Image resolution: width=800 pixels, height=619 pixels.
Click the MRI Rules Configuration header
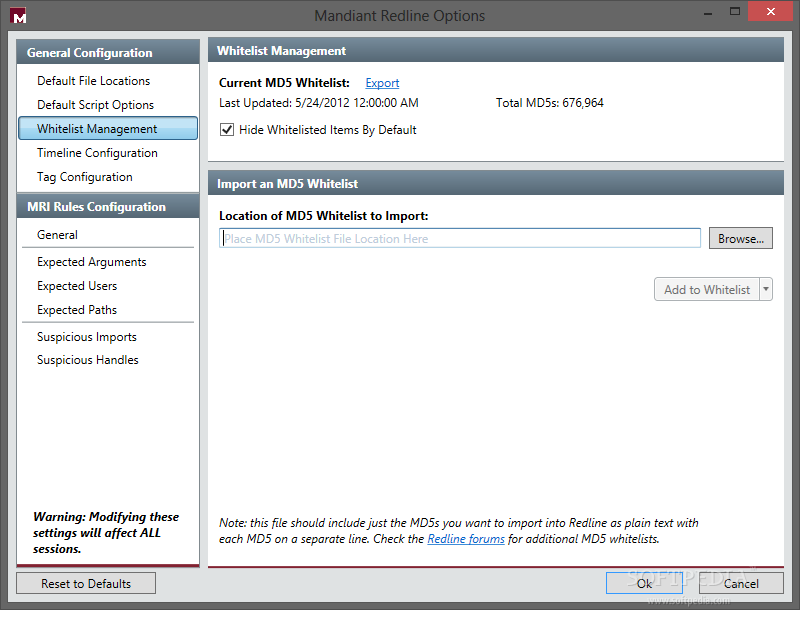click(108, 206)
